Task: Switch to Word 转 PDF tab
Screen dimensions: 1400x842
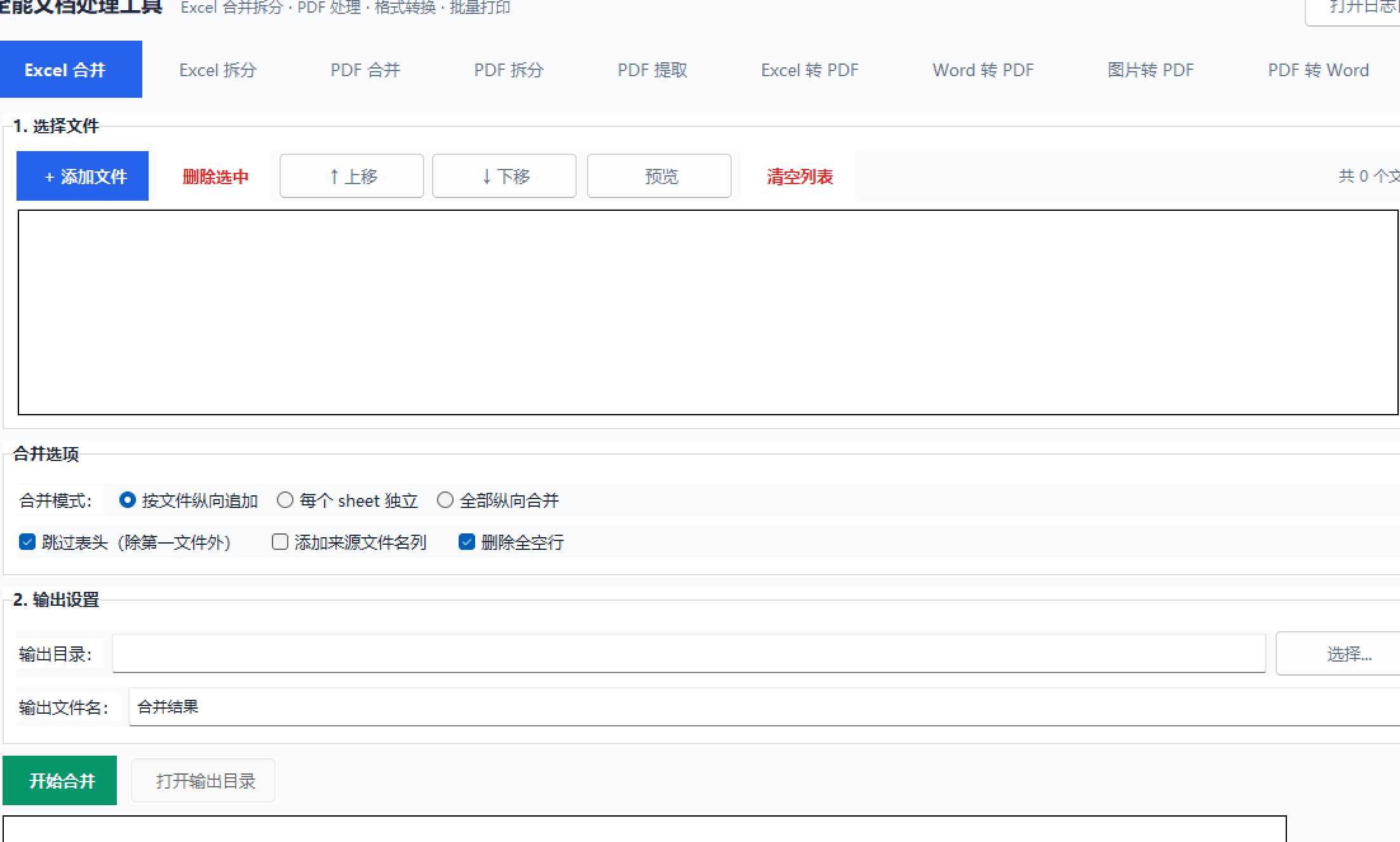Action: 983,69
